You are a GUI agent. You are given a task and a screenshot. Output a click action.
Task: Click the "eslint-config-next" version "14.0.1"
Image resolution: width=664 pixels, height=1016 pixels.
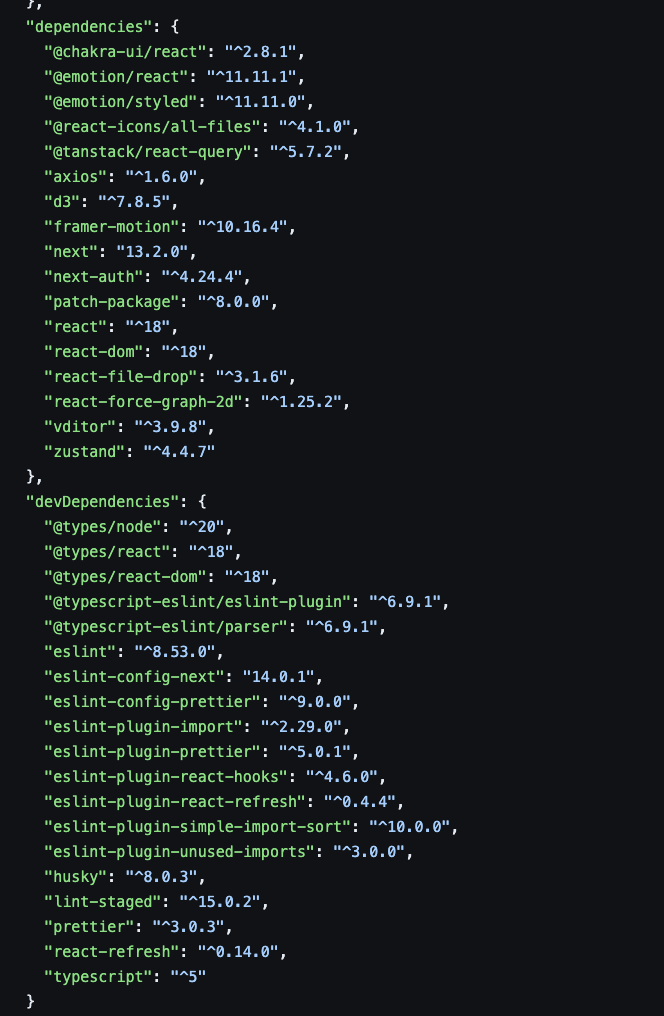[x=279, y=676]
